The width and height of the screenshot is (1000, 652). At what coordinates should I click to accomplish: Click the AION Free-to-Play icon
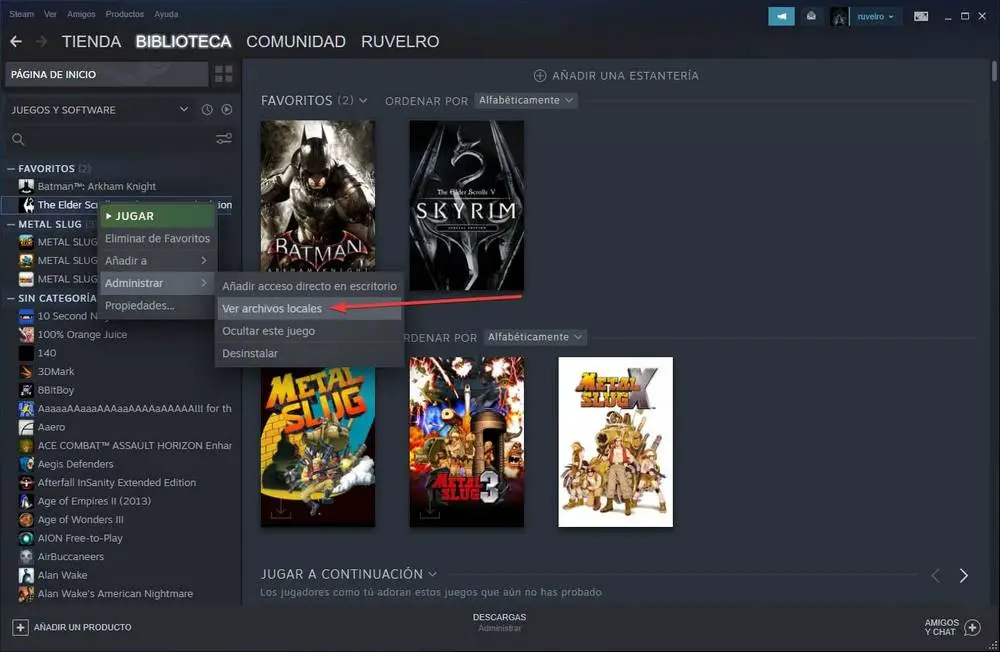pyautogui.click(x=26, y=538)
